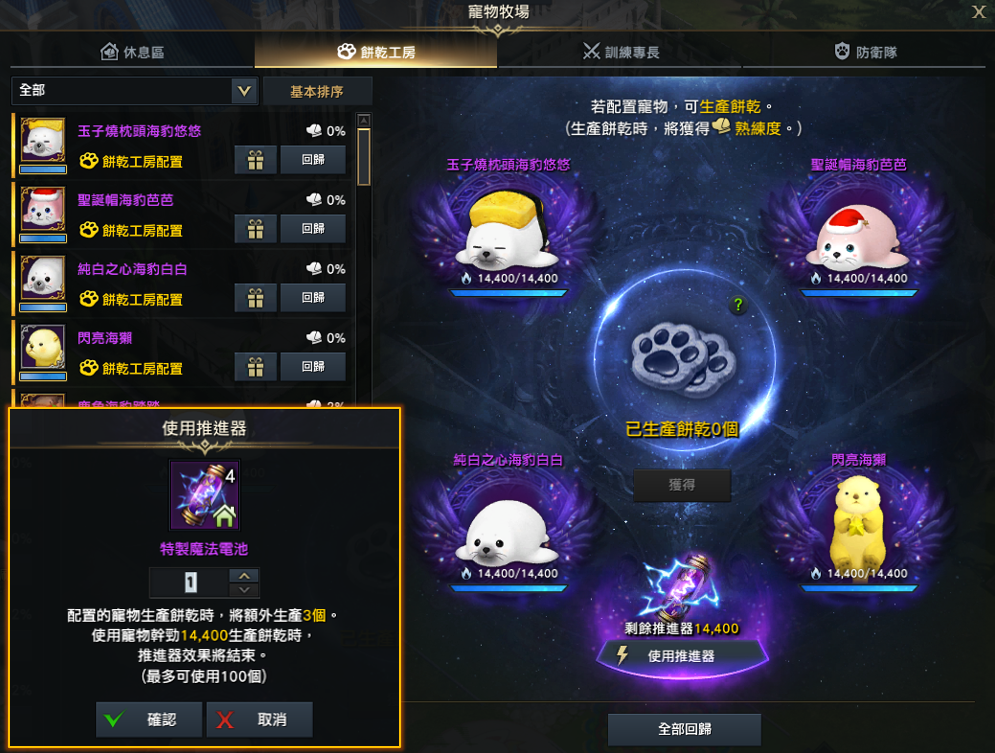Click the green question mark help icon
This screenshot has height=753, width=995.
[x=738, y=305]
